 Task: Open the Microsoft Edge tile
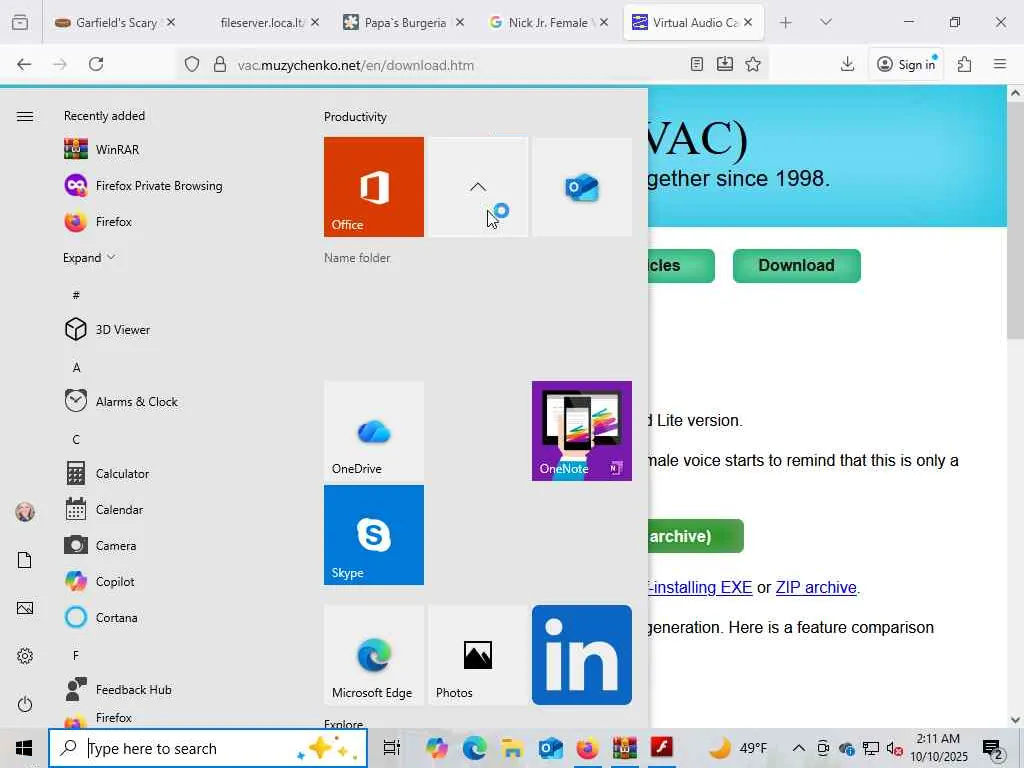click(x=374, y=655)
